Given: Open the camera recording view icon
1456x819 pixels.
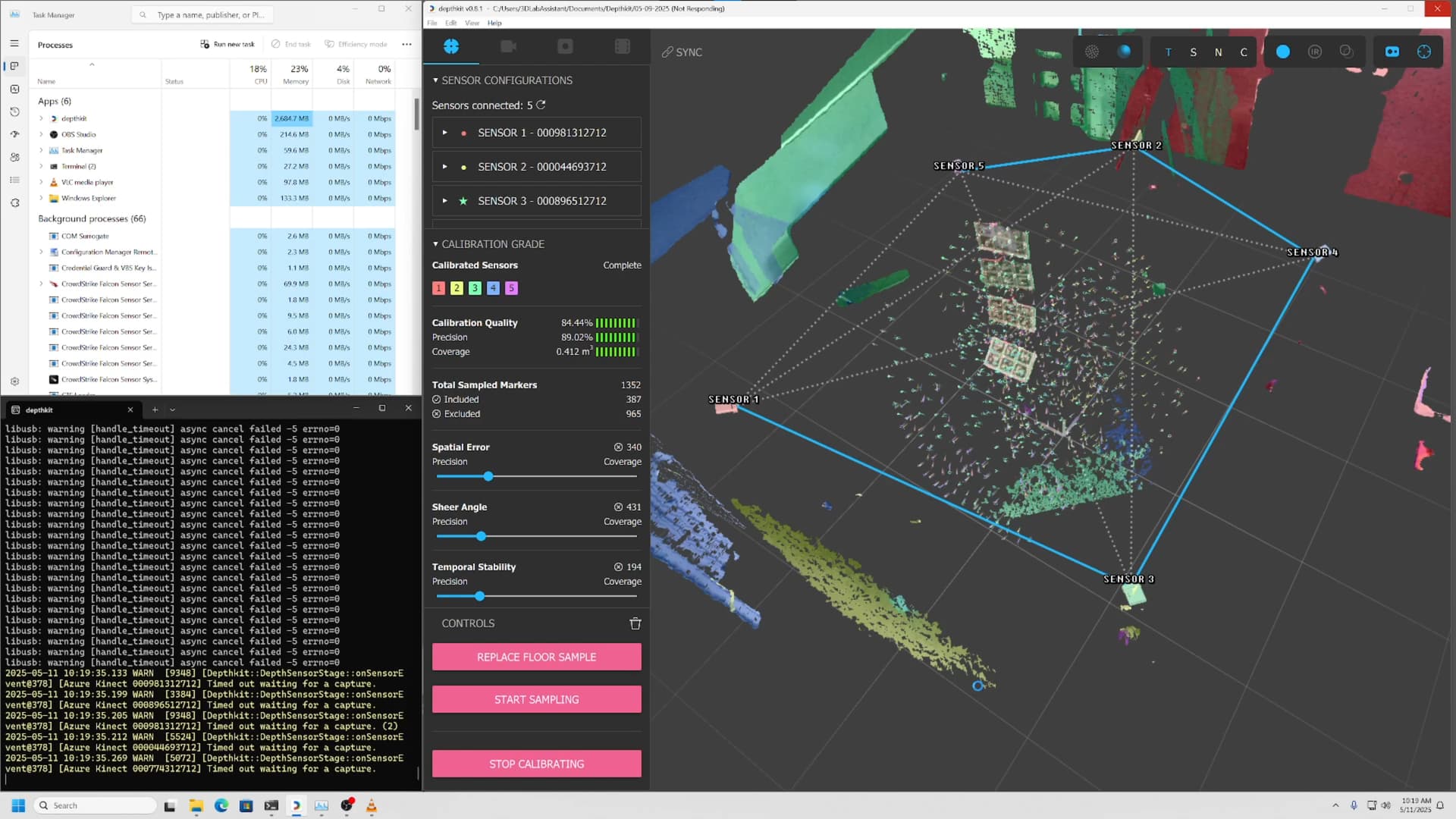Looking at the screenshot, I should pyautogui.click(x=508, y=46).
